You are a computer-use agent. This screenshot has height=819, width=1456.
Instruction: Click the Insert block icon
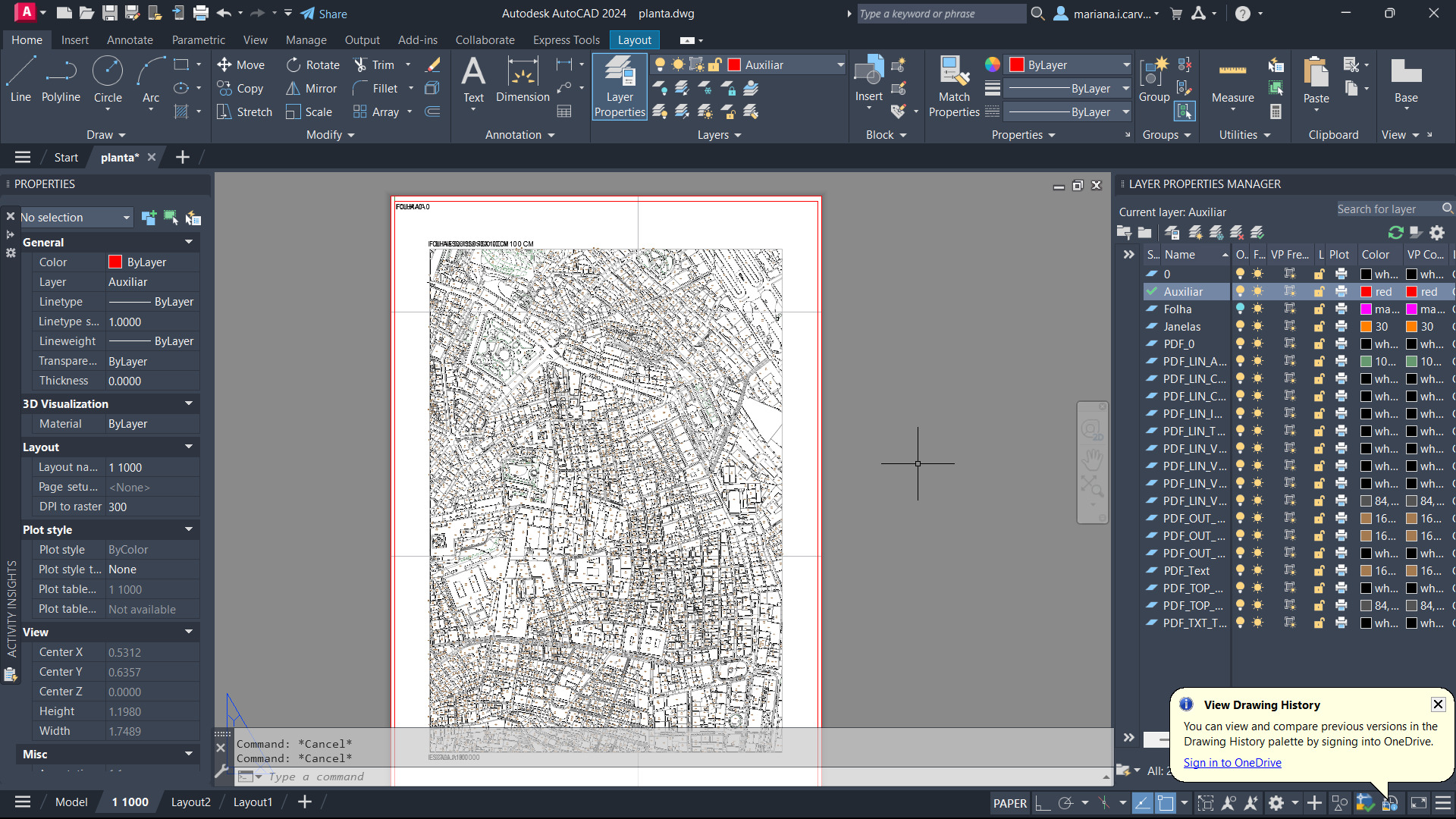click(868, 79)
